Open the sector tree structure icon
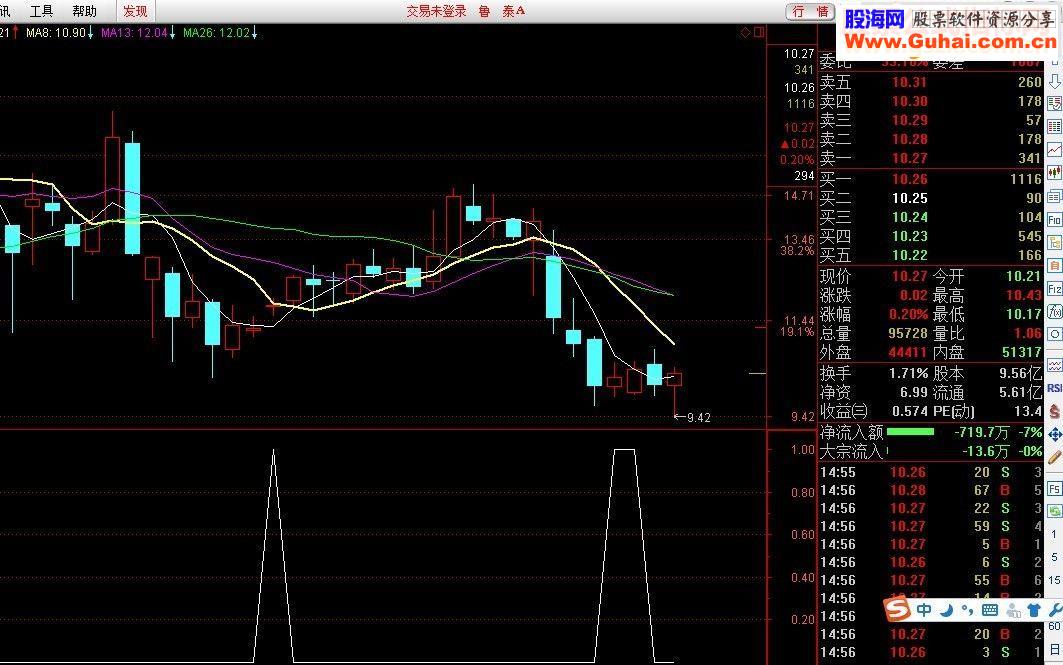This screenshot has width=1063, height=665. coord(1055,243)
